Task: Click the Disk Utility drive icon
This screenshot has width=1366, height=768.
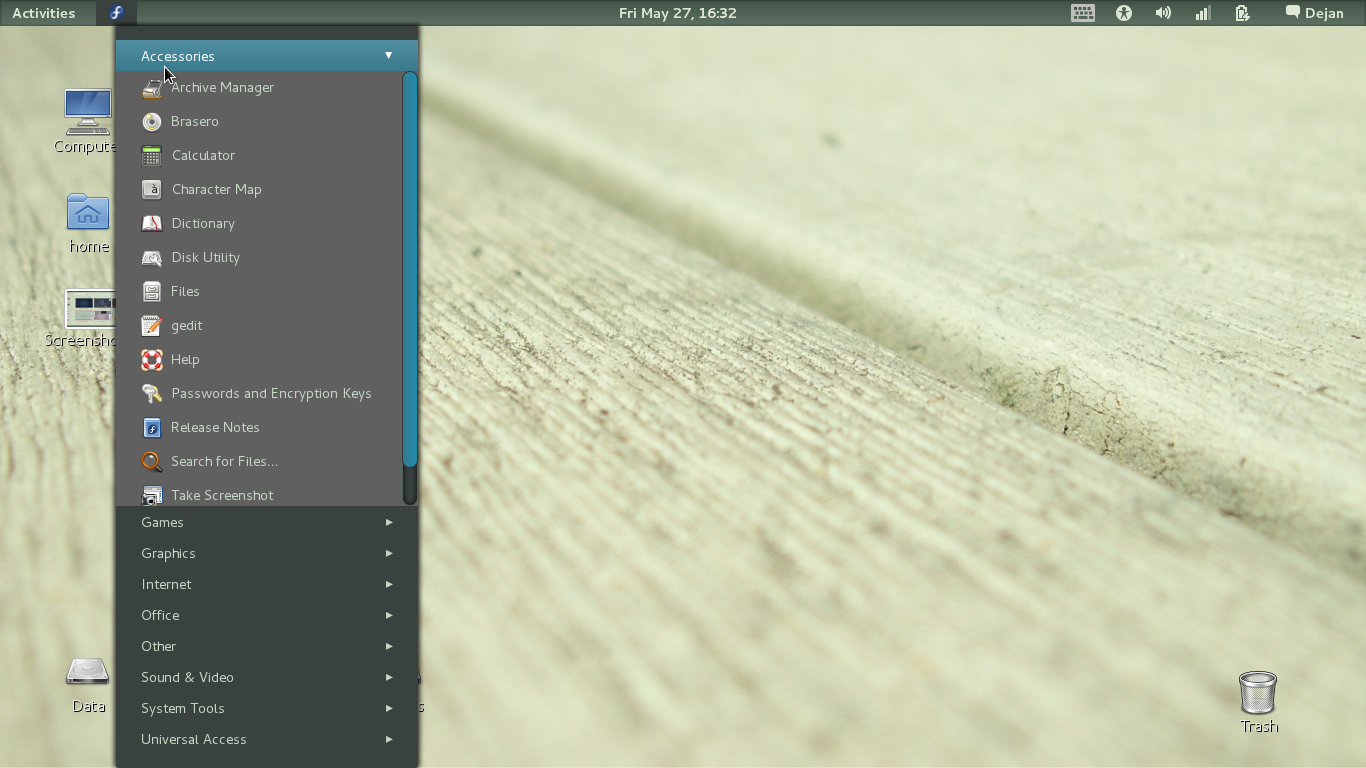Action: coord(152,258)
